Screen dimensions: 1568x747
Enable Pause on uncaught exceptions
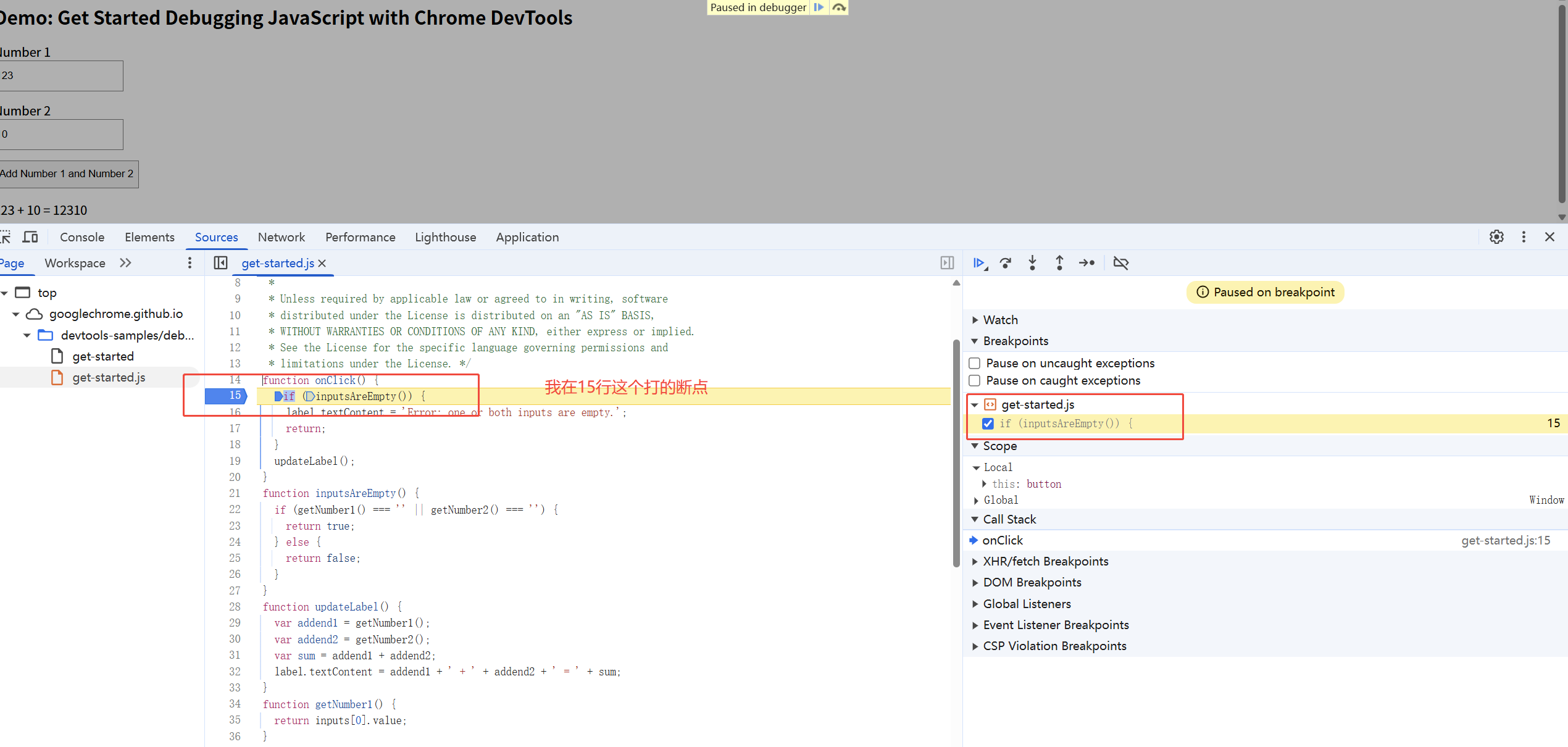tap(975, 363)
